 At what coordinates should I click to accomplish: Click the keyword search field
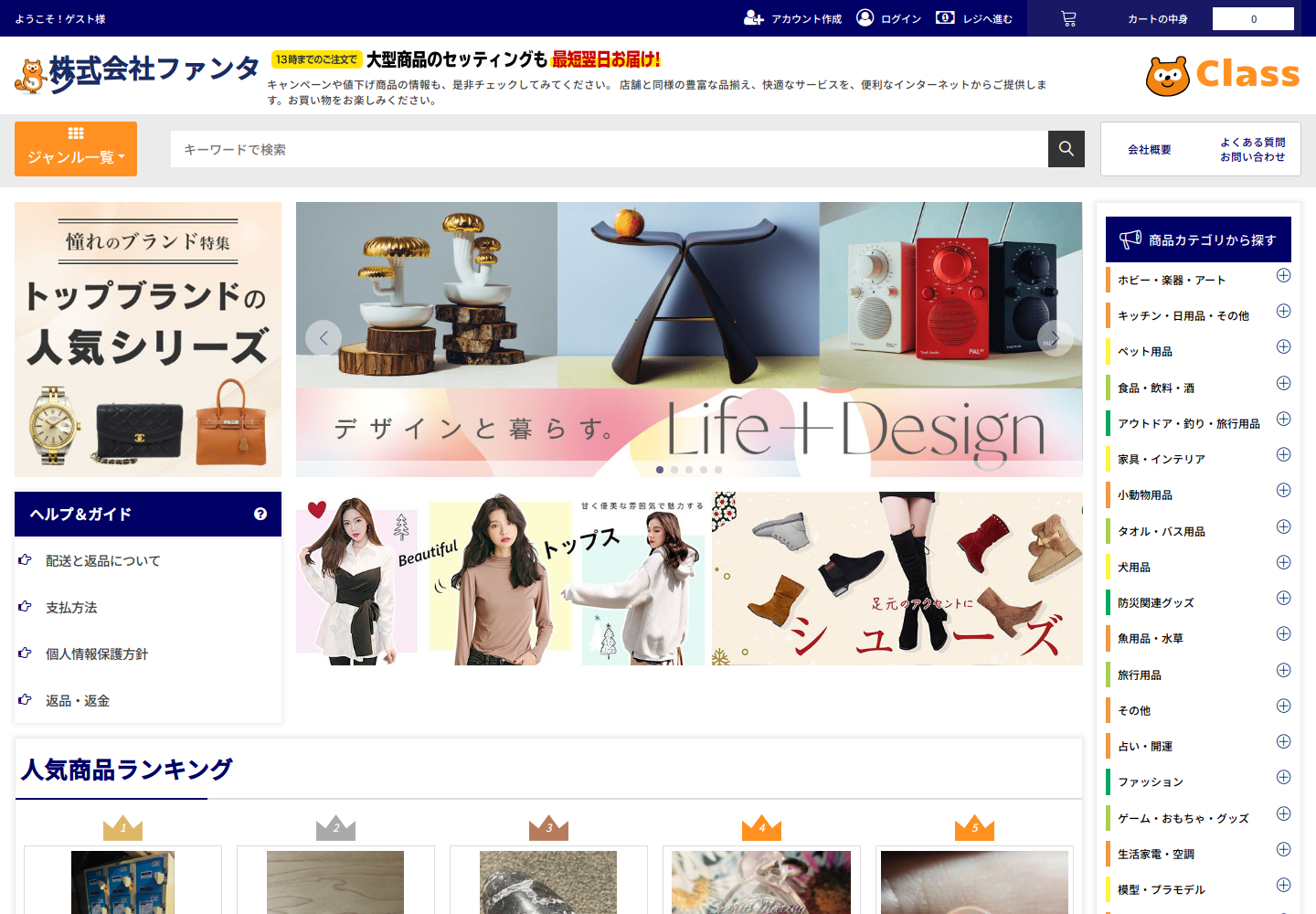coord(609,149)
